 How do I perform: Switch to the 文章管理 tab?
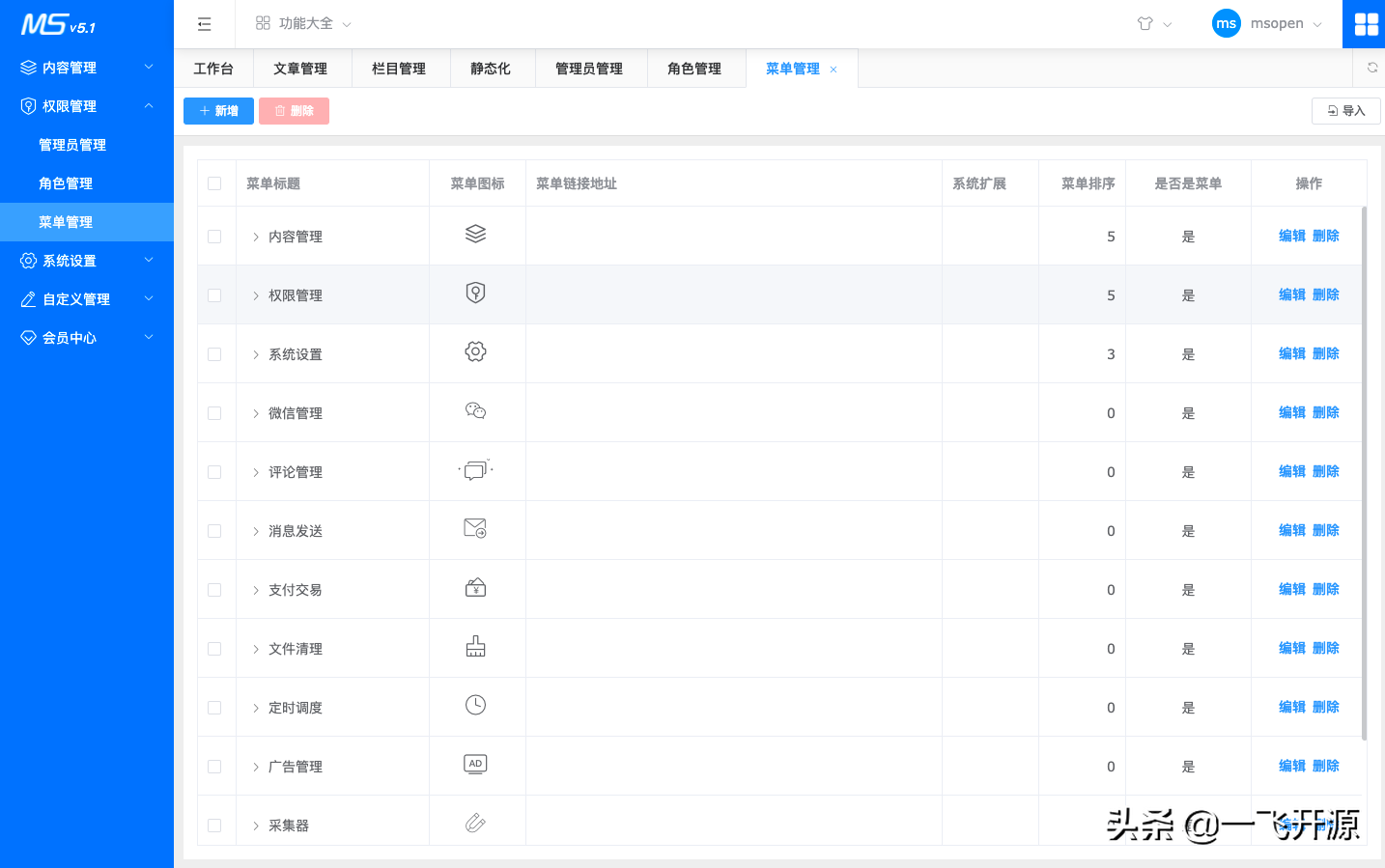(x=302, y=68)
